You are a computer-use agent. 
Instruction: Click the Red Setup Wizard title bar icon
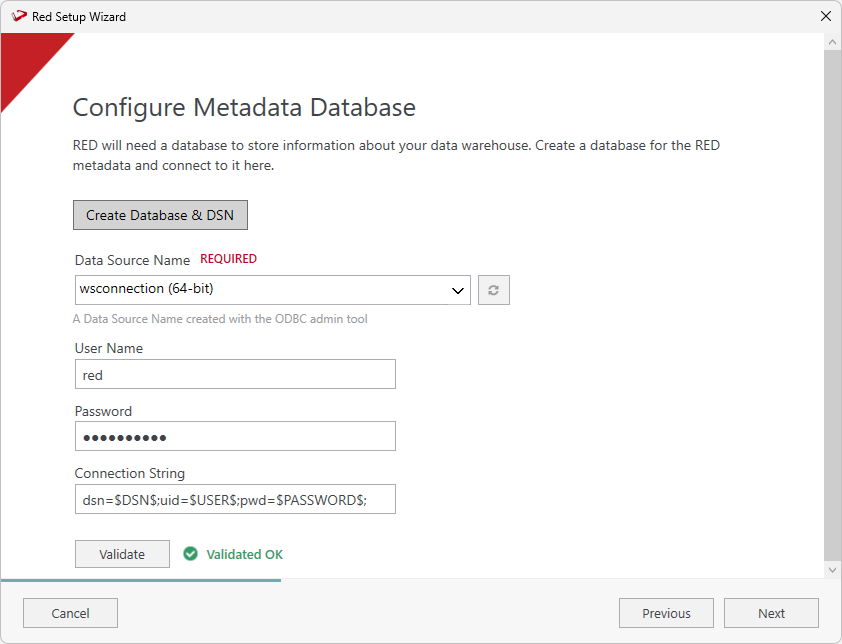tap(18, 17)
